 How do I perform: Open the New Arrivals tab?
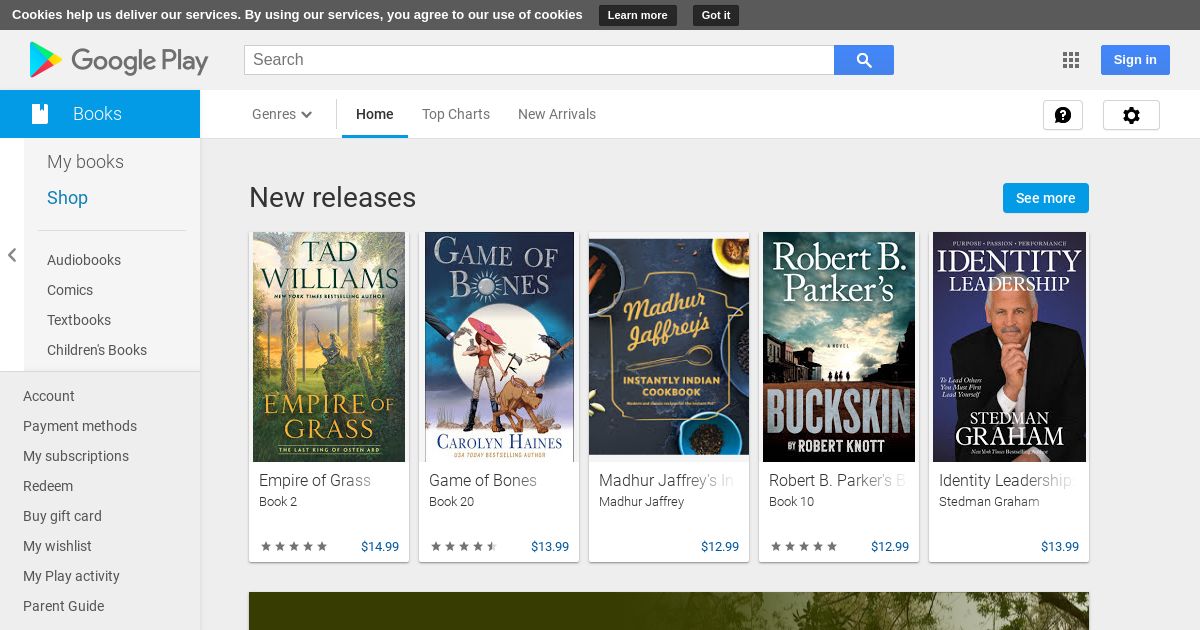(557, 114)
